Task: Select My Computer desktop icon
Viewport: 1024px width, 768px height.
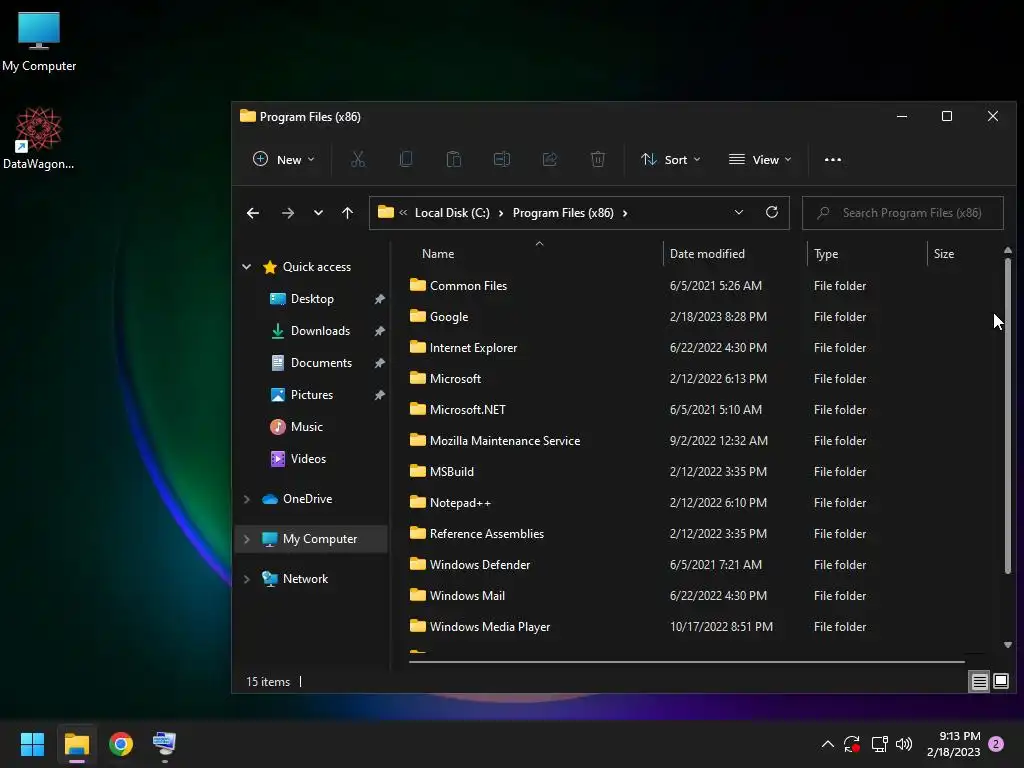Action: click(39, 41)
